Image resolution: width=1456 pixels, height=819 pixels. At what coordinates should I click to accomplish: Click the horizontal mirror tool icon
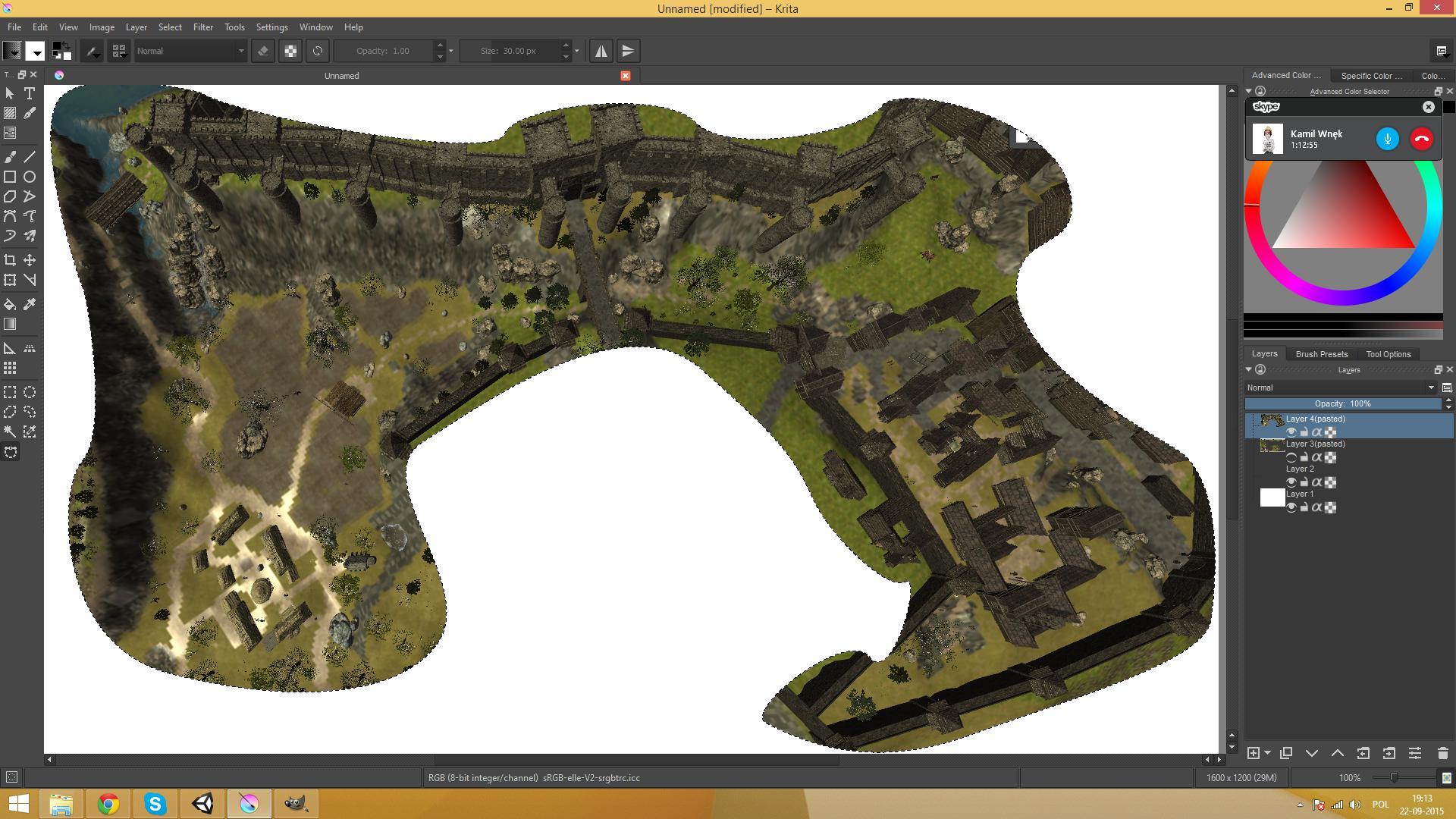[601, 51]
